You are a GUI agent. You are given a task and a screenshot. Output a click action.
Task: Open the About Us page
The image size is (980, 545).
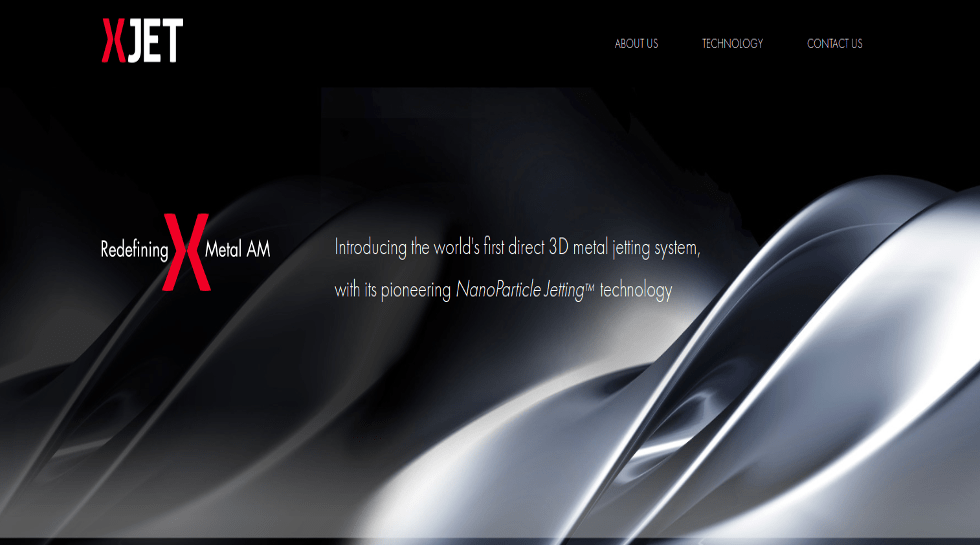point(636,44)
